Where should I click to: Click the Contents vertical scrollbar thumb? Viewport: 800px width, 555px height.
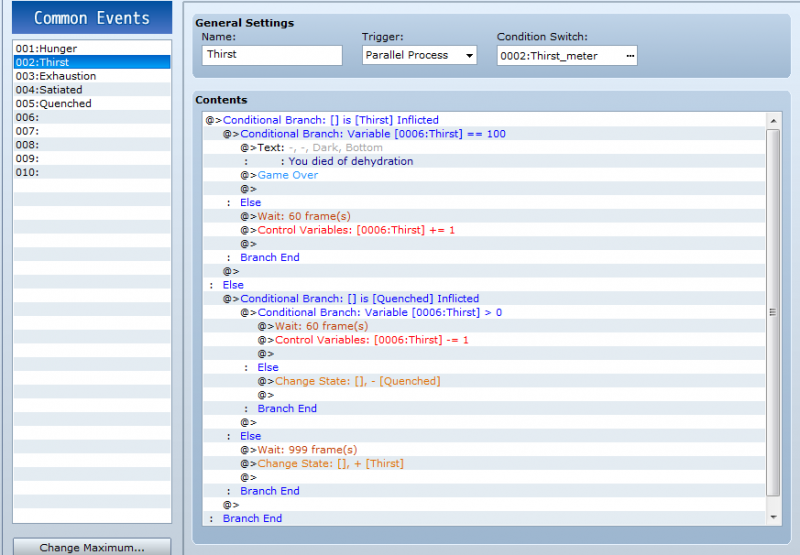pyautogui.click(x=773, y=312)
